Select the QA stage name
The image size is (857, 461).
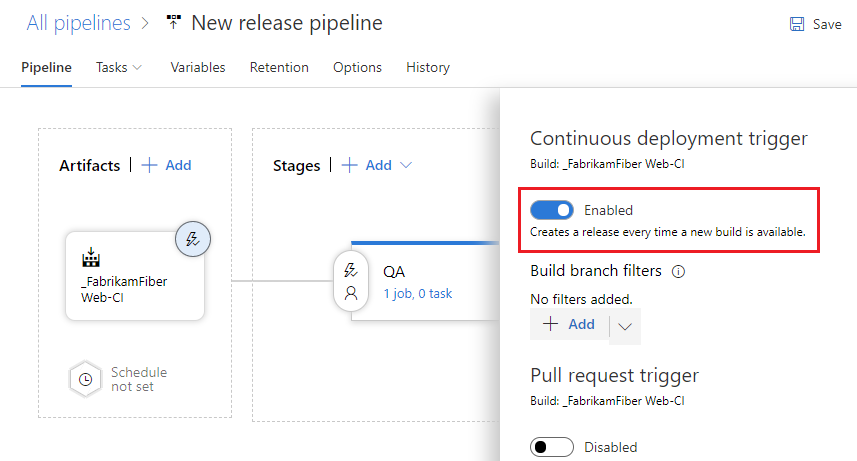(394, 272)
